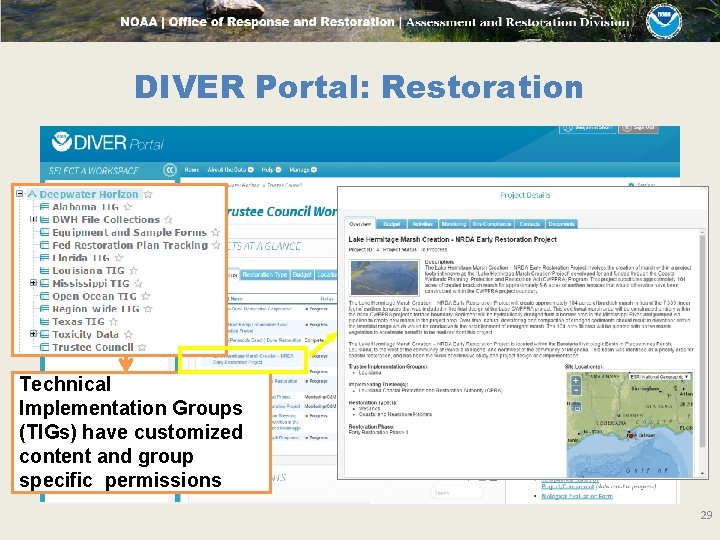
Task: Toggle the star next to DWH File Collections
Action: 168,219
